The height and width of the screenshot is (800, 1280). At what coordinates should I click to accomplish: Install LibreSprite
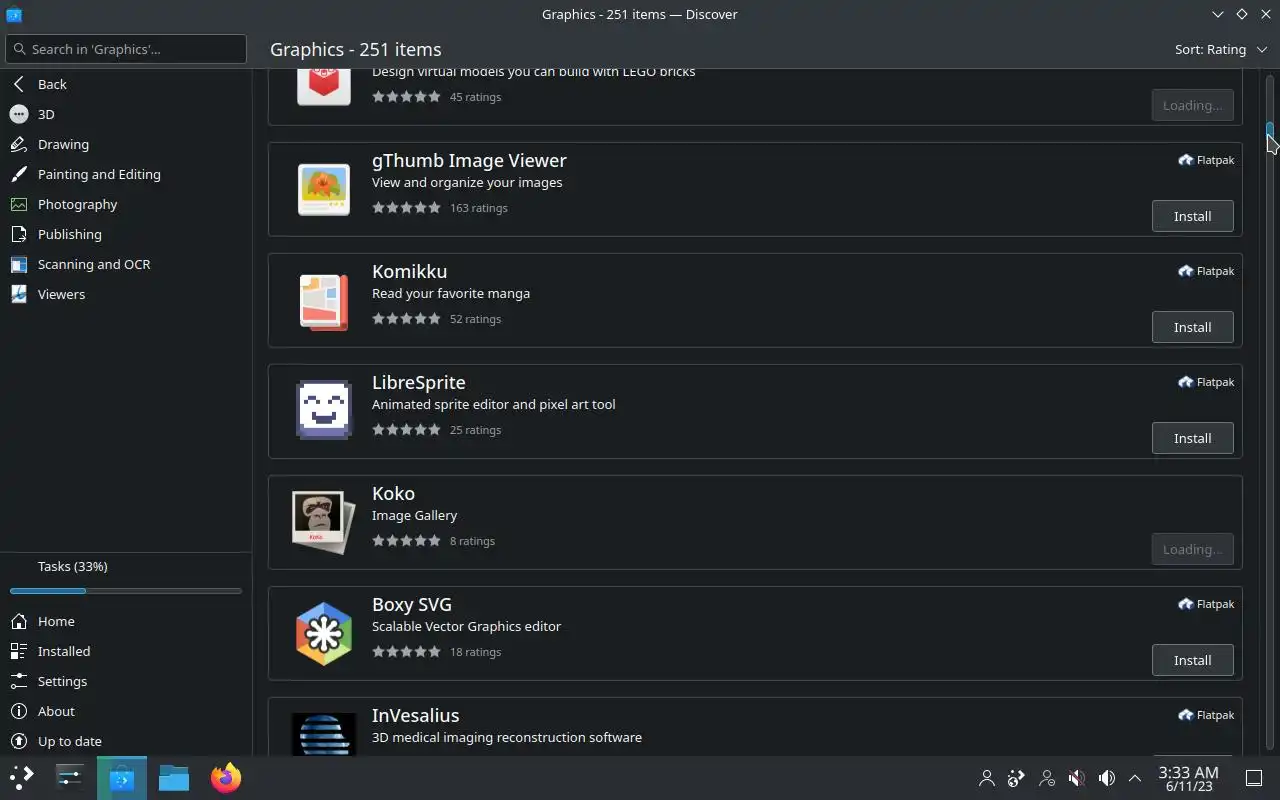coord(1192,438)
